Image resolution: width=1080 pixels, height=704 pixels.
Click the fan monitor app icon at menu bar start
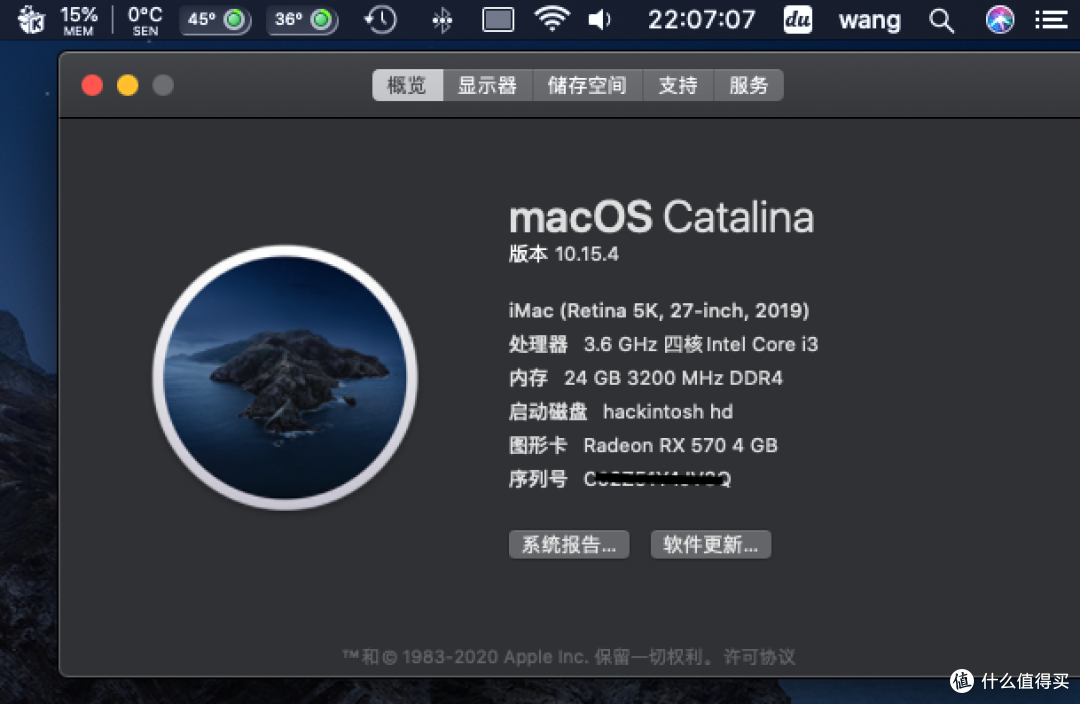click(x=31, y=19)
